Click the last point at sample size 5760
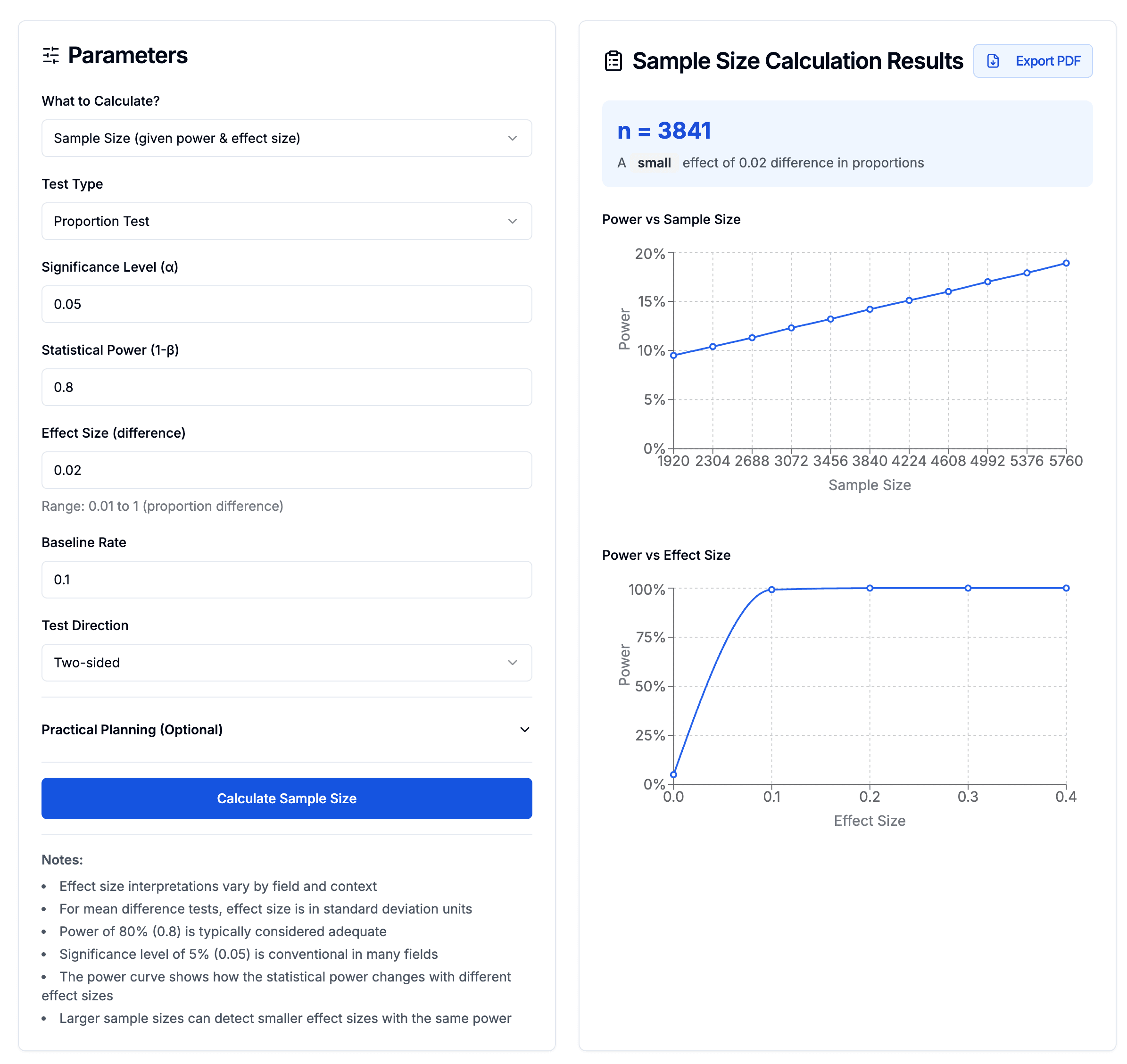Screen dimensions: 1127x1064 click(x=1066, y=263)
